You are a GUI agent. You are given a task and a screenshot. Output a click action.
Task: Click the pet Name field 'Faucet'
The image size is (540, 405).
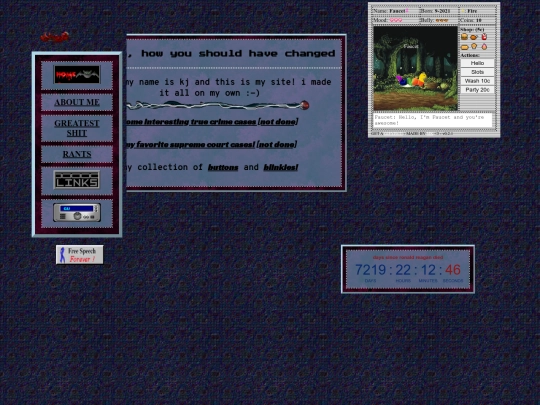(397, 11)
